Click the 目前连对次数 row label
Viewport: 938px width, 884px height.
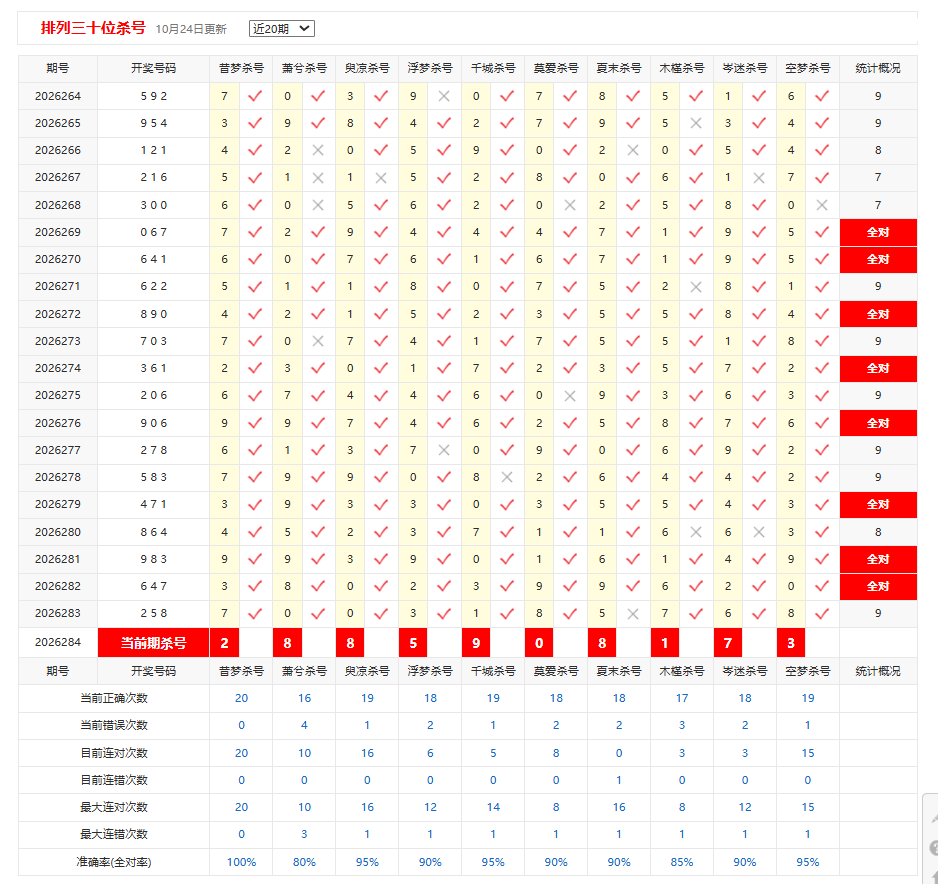click(x=114, y=753)
